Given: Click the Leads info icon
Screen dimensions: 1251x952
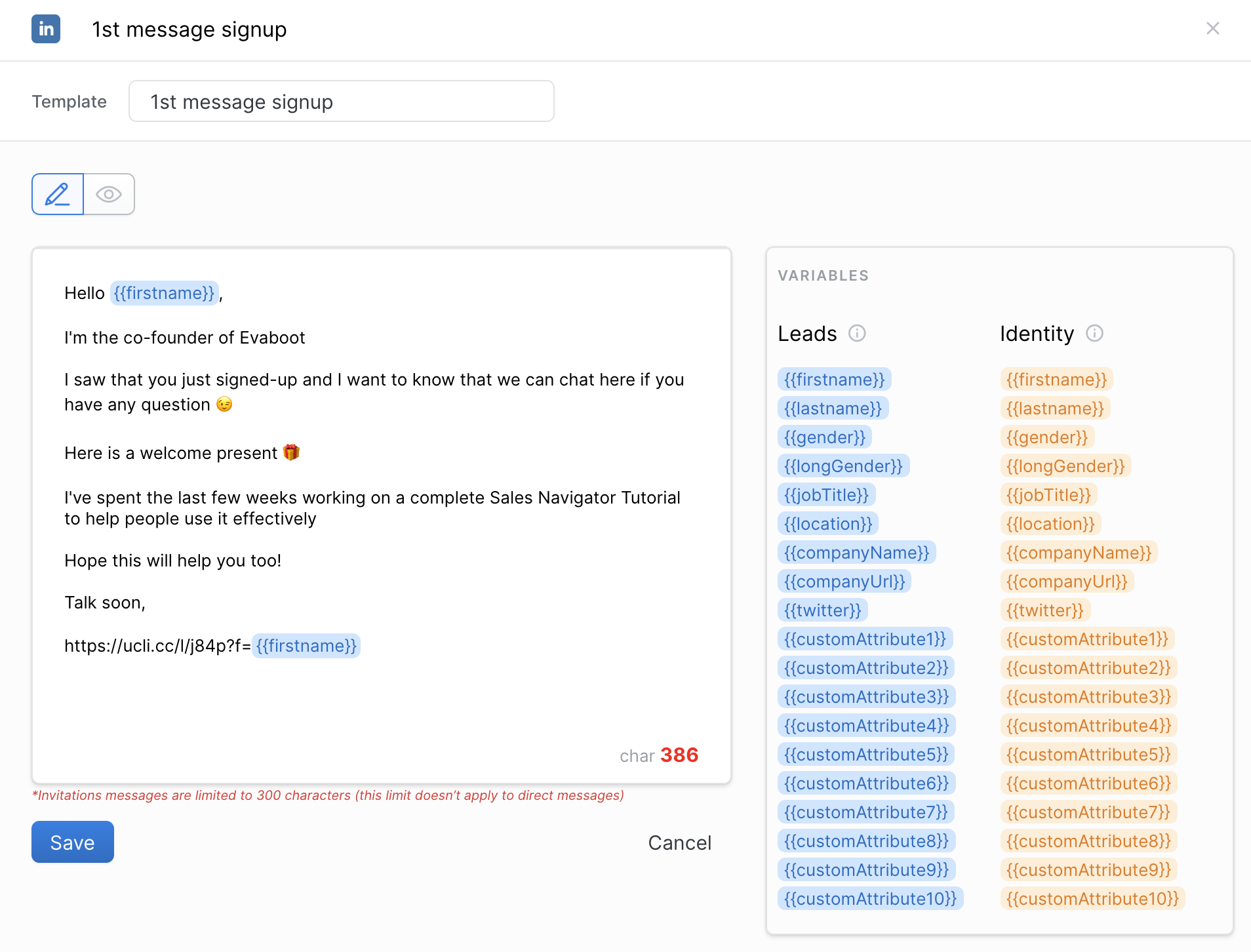Looking at the screenshot, I should (x=857, y=334).
